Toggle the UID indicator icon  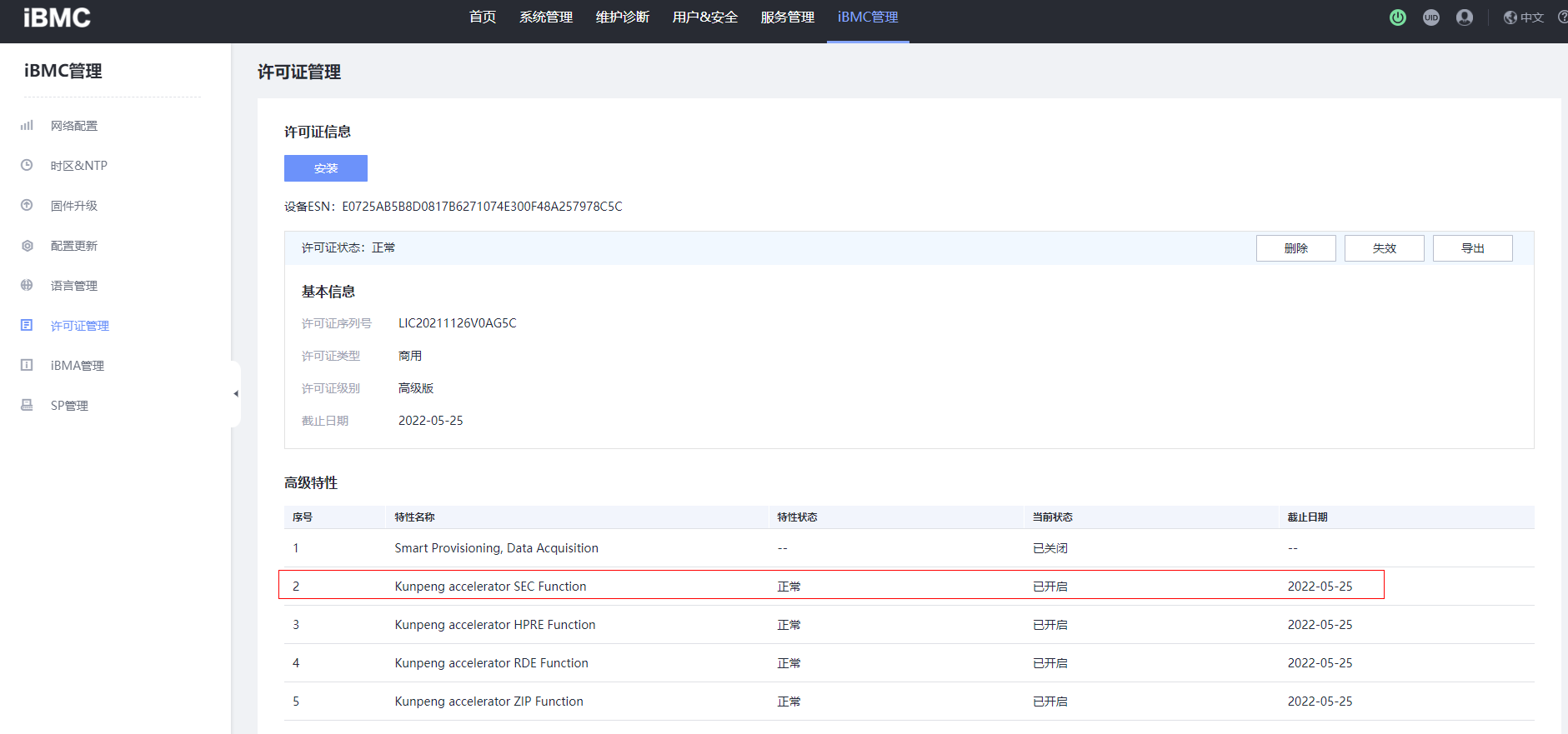[x=1431, y=17]
